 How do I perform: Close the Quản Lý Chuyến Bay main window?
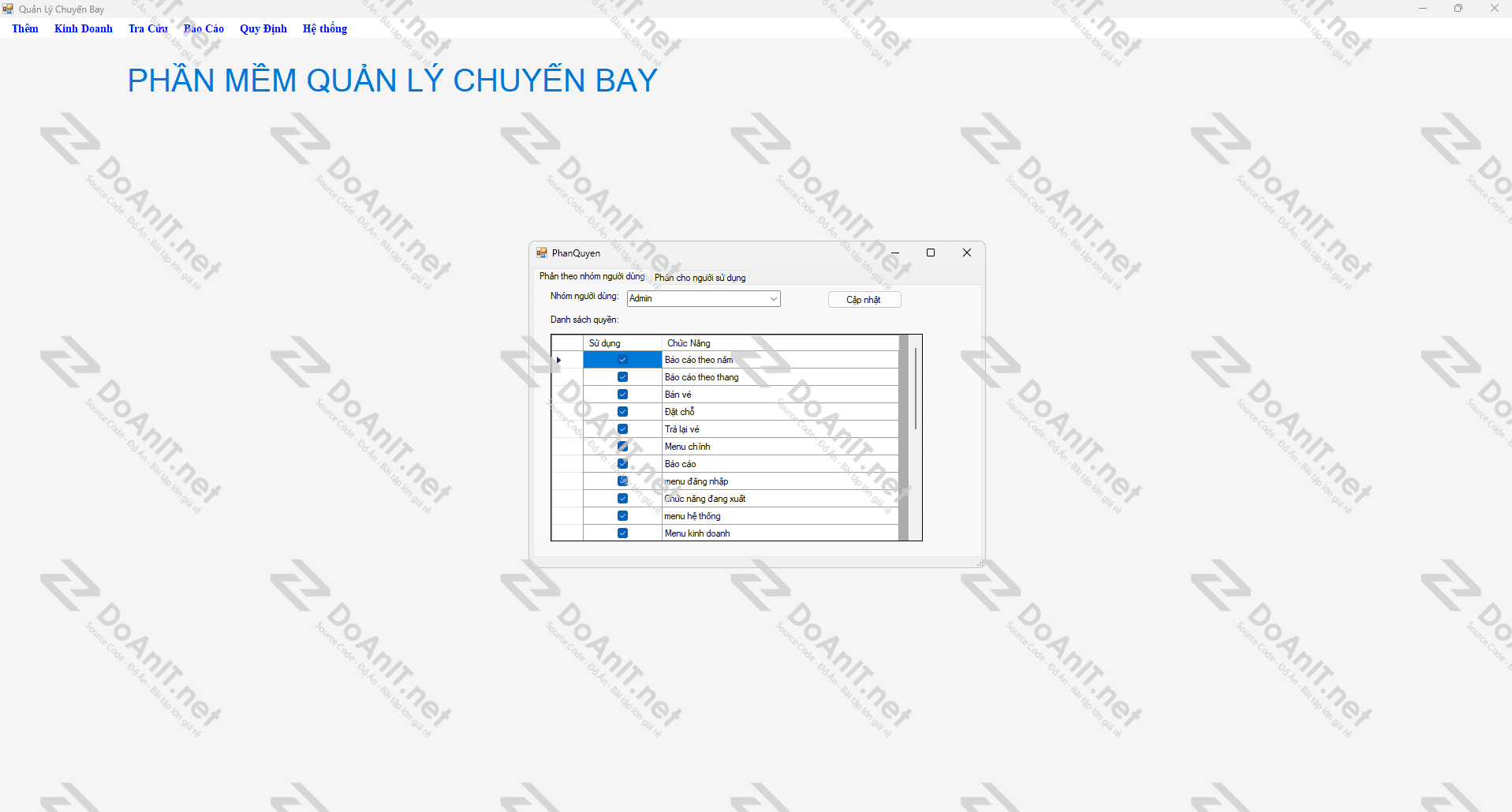pos(1495,9)
